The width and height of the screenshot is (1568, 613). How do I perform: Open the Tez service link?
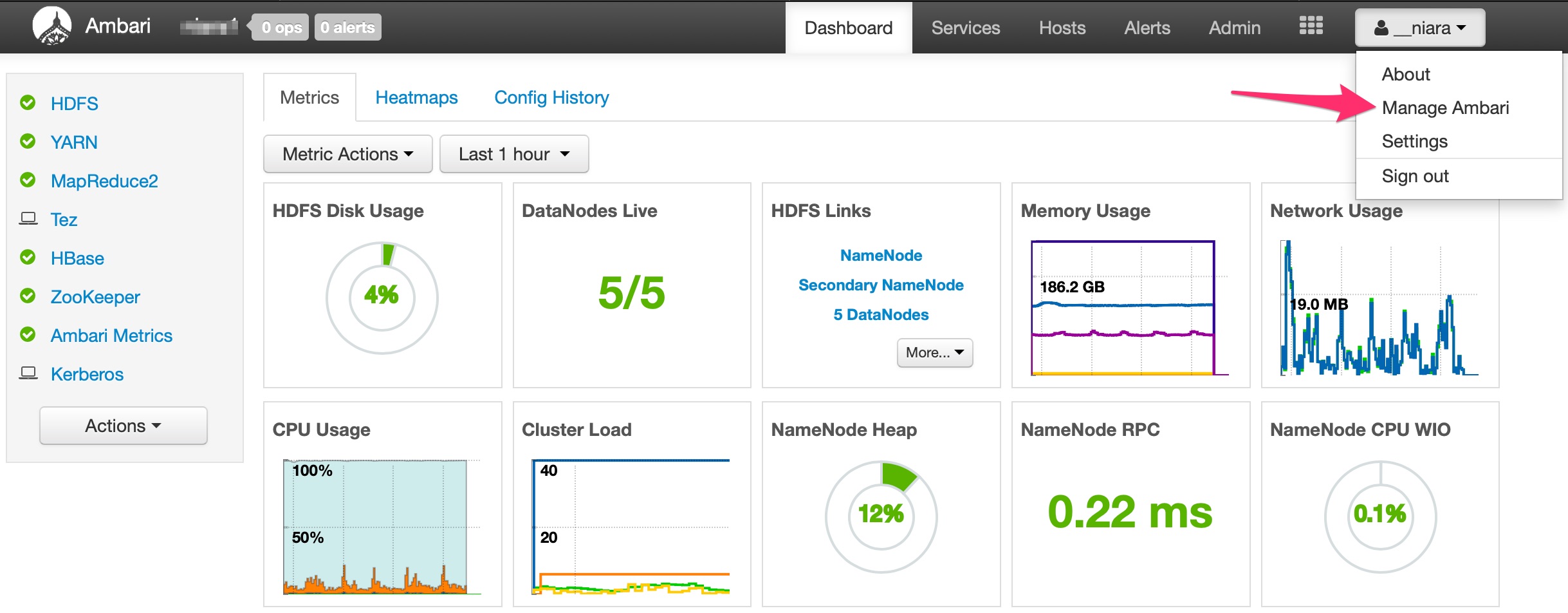[x=64, y=220]
